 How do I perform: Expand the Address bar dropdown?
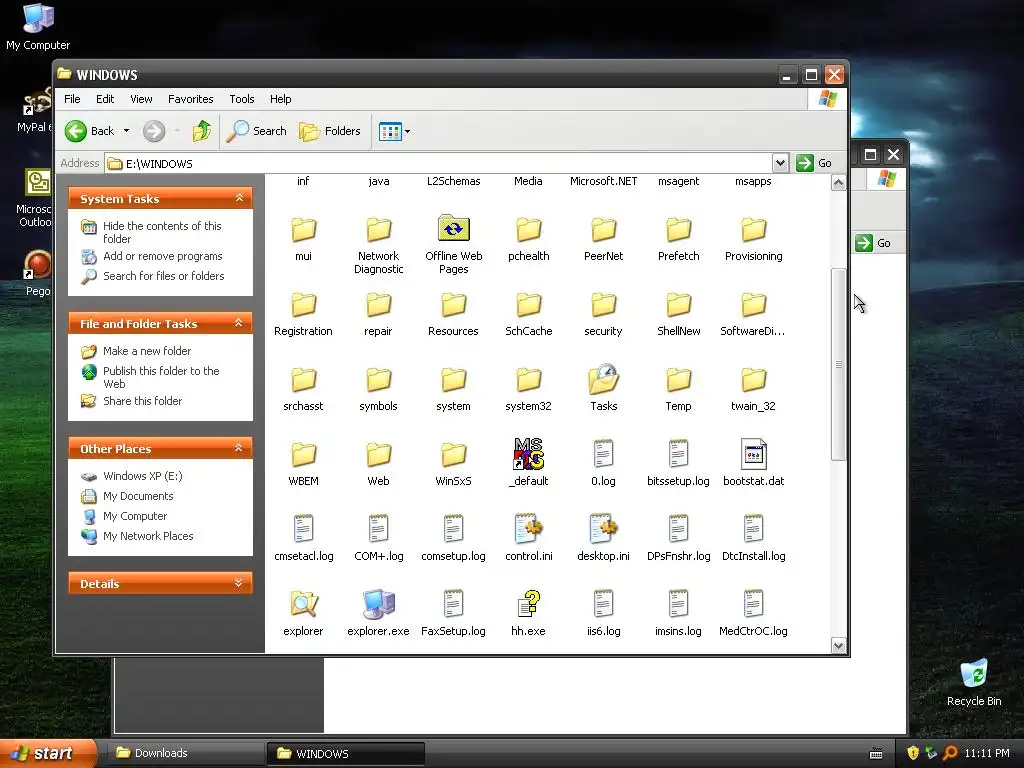click(x=780, y=163)
